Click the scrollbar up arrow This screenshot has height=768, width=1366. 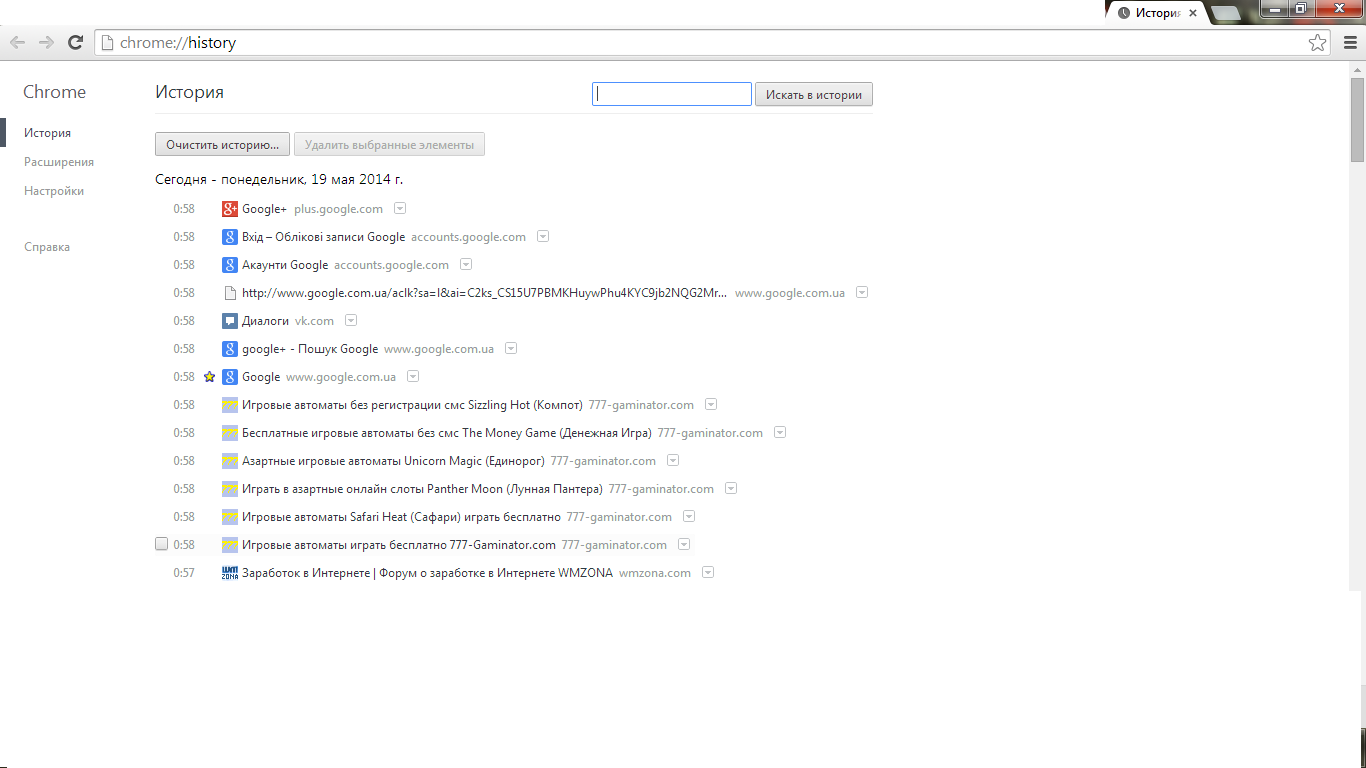click(x=1357, y=68)
